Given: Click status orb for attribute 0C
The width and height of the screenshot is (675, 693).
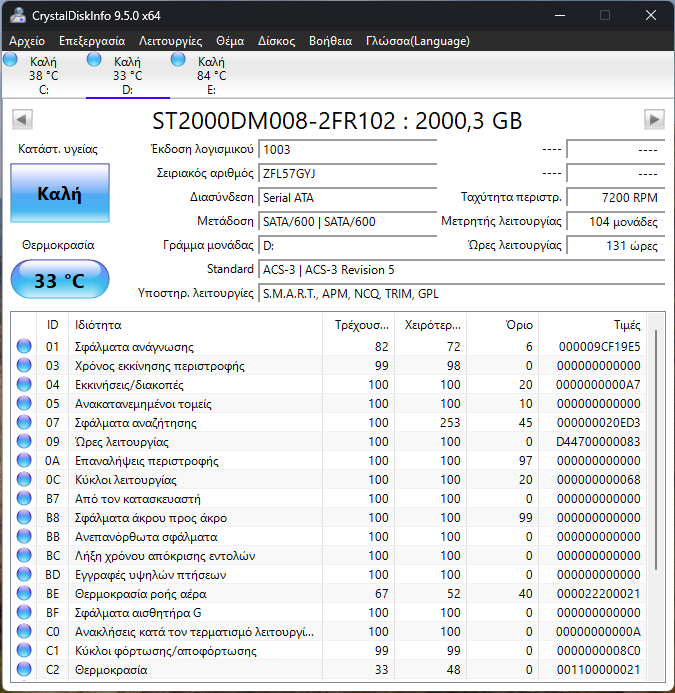Looking at the screenshot, I should coord(24,479).
